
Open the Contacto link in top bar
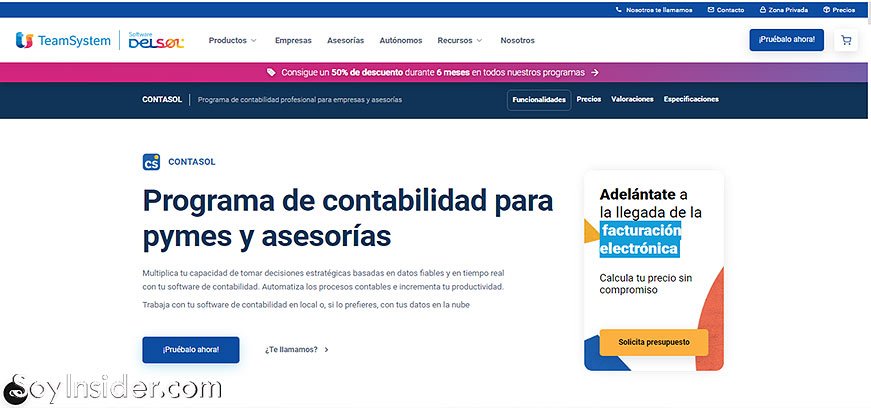[x=730, y=10]
